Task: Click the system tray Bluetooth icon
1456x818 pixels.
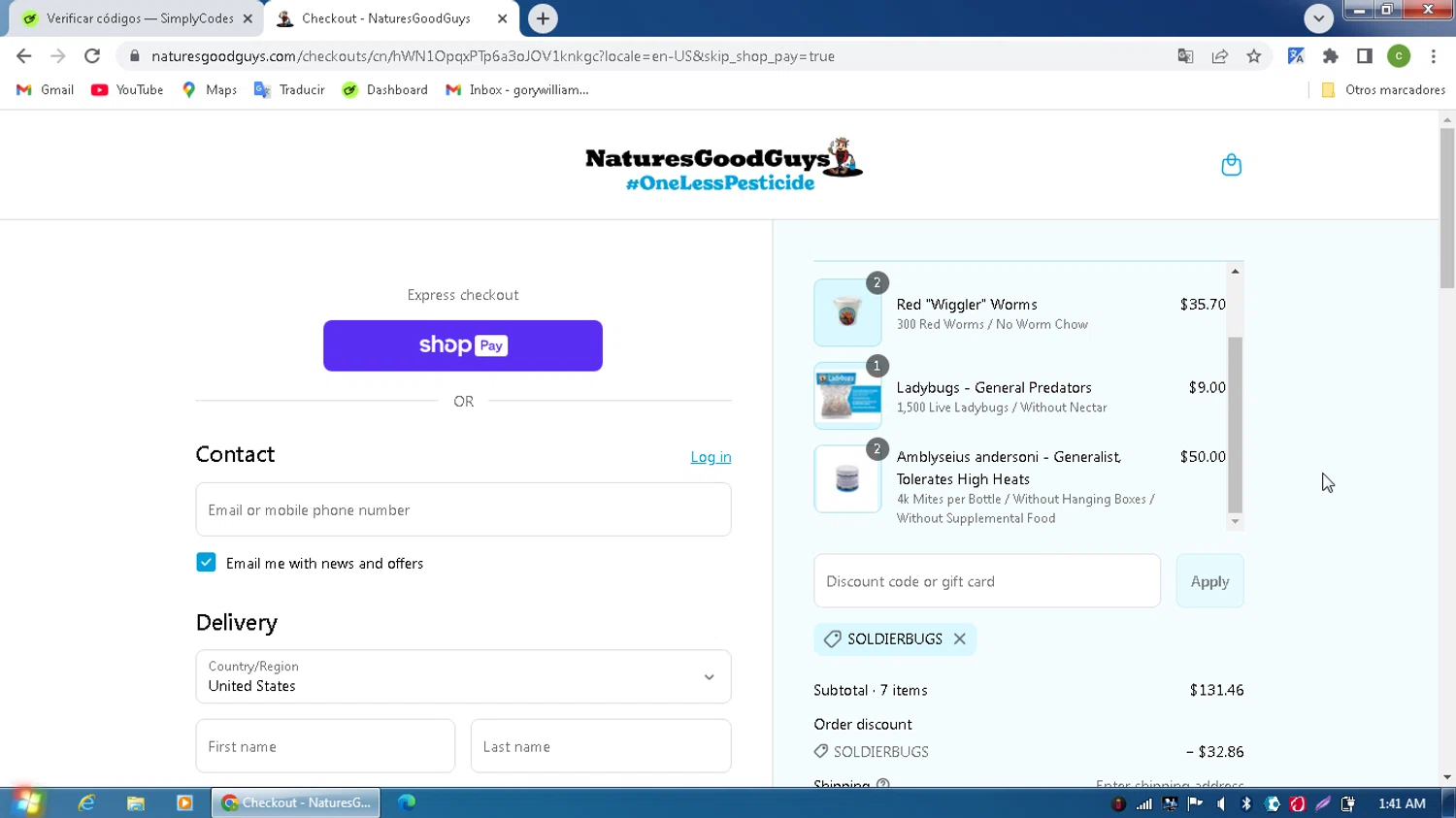Action: coord(1246,803)
